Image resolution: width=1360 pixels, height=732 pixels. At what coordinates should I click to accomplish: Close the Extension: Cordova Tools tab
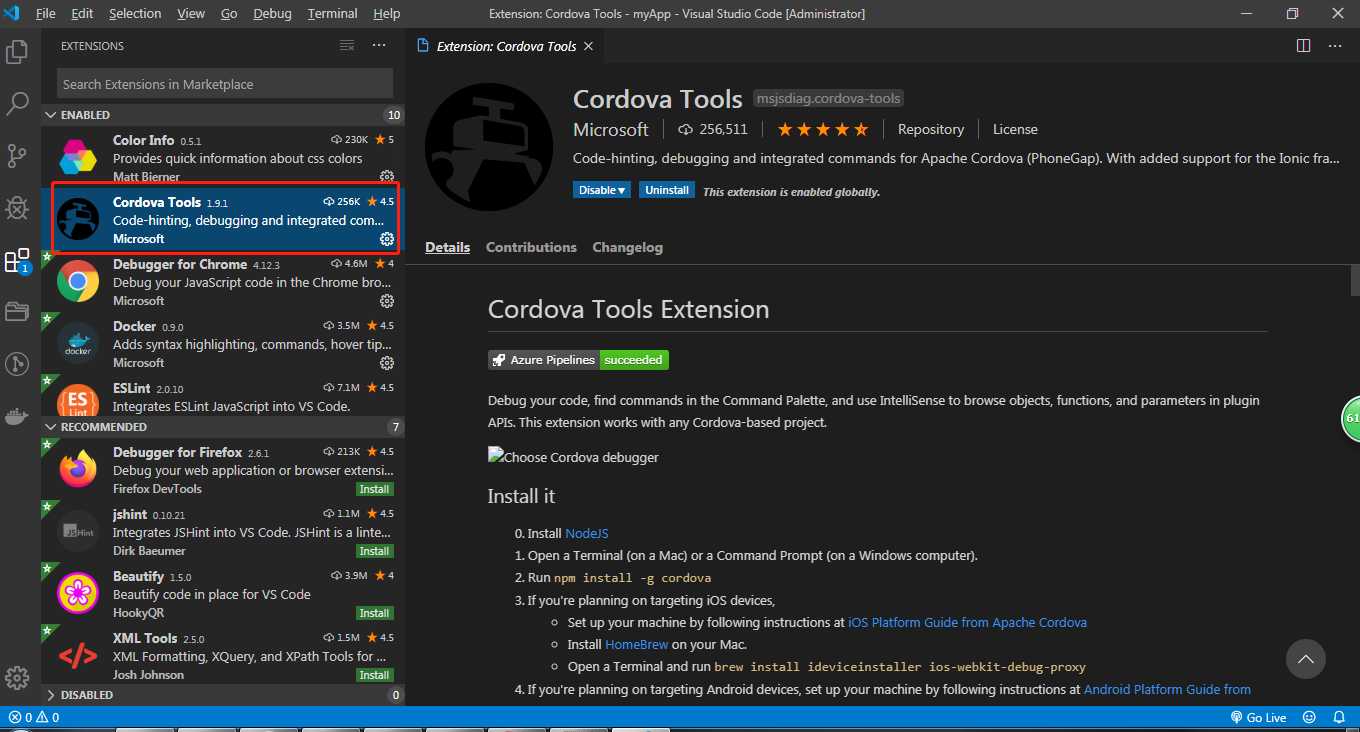[588, 46]
